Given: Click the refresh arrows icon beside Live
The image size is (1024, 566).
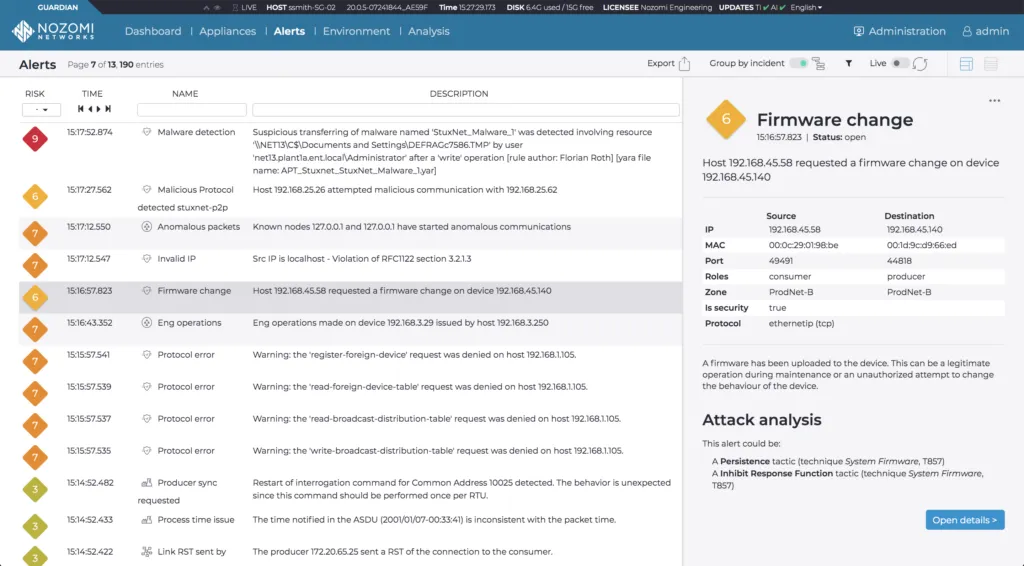Looking at the screenshot, I should [920, 63].
